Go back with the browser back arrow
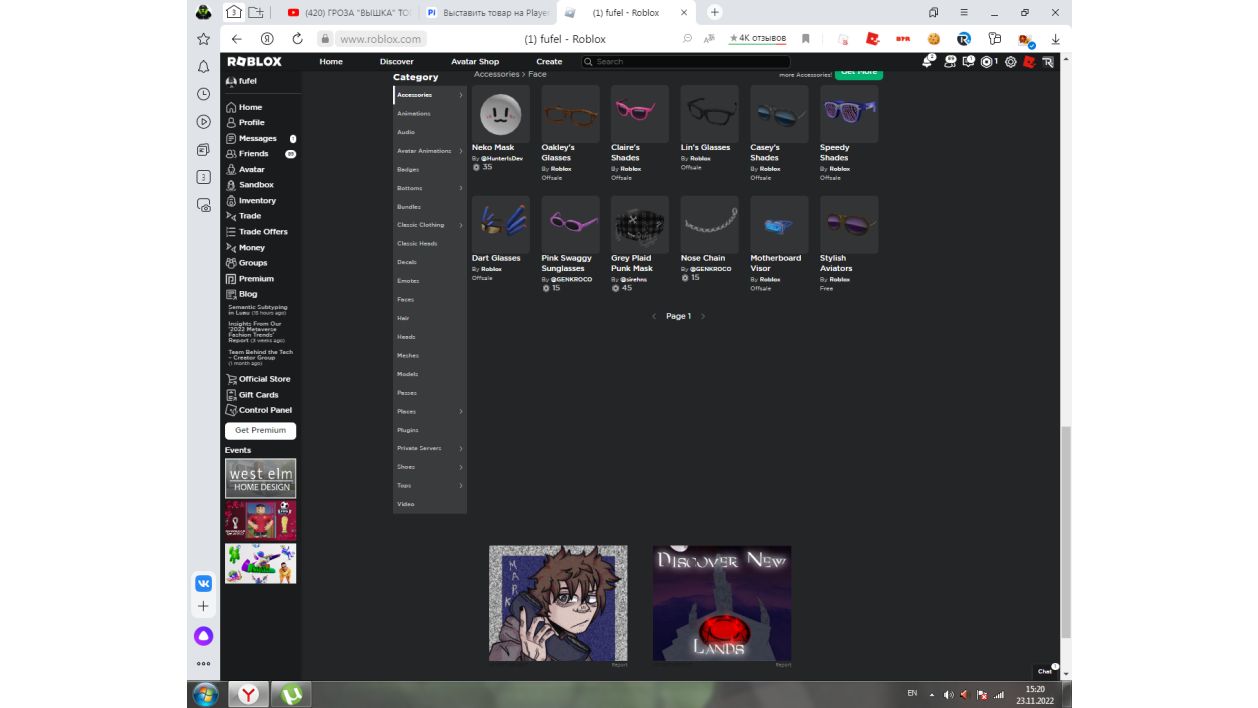Viewport: 1258px width, 708px height. (237, 39)
